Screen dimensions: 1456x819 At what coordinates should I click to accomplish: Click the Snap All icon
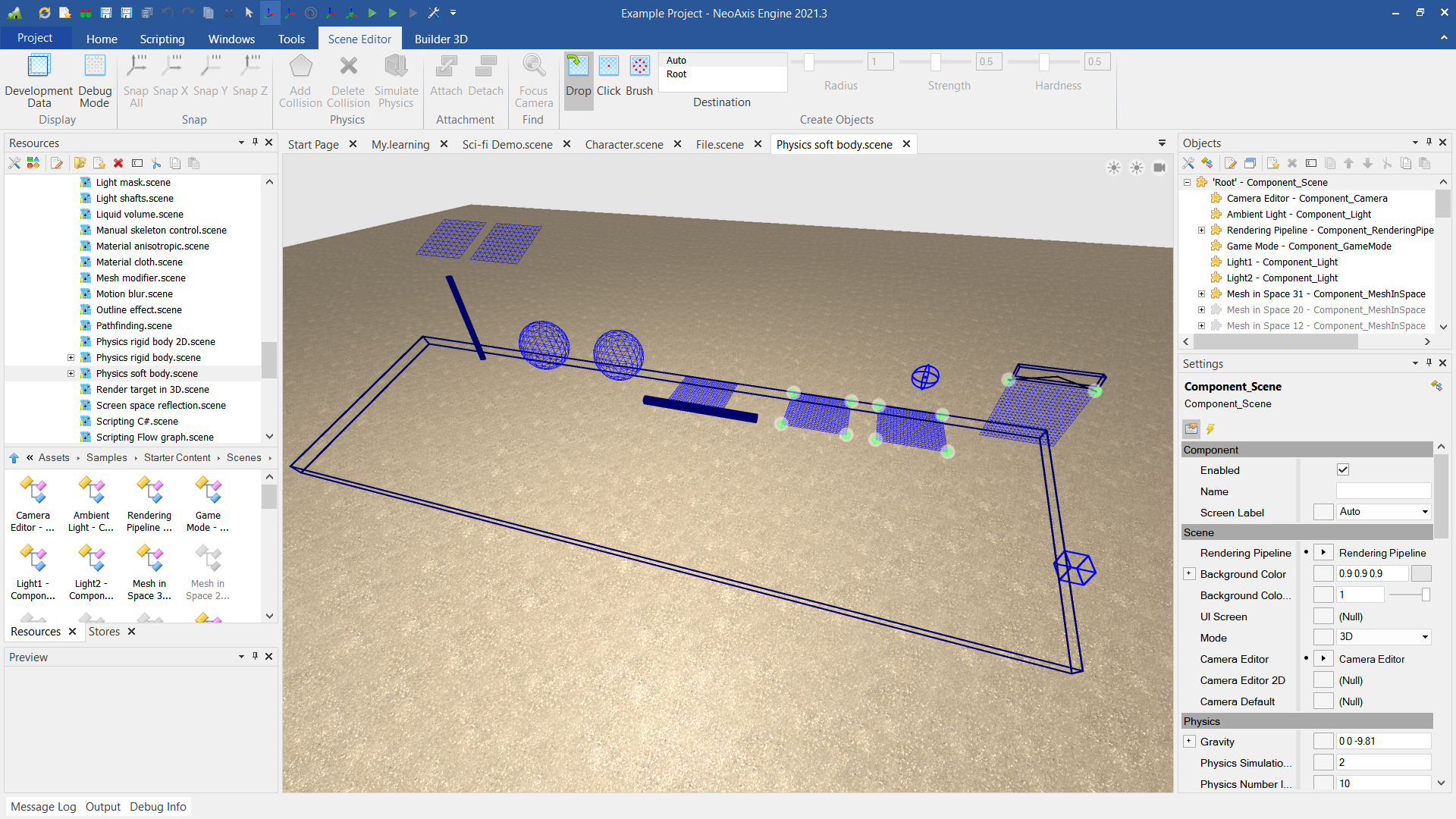click(x=136, y=66)
